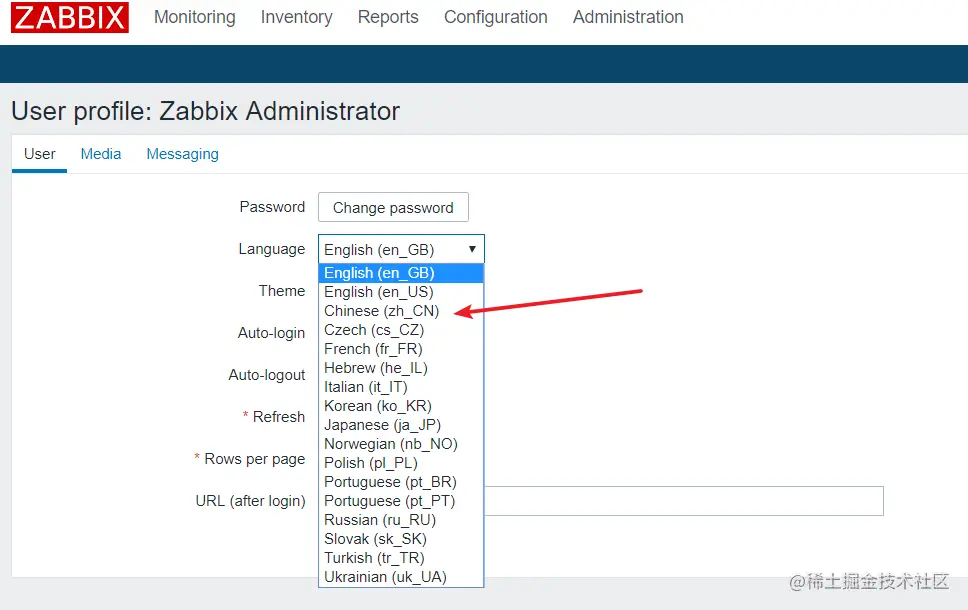
Task: Collapse the Language dropdown arrow
Action: pyautogui.click(x=472, y=249)
